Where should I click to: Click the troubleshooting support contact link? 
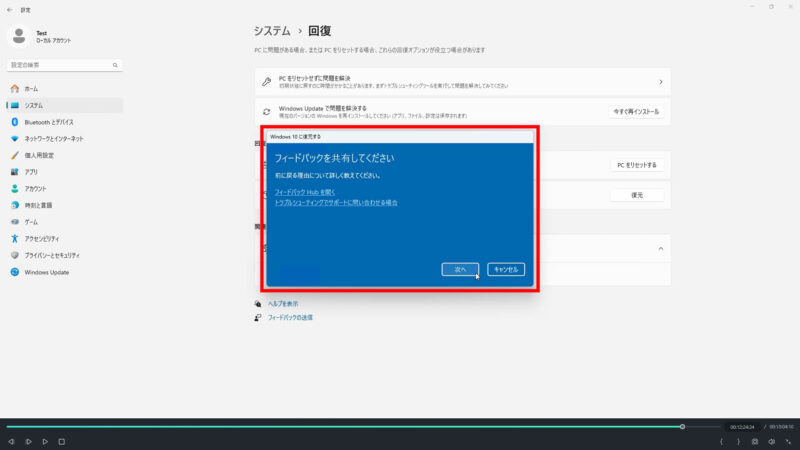click(336, 202)
